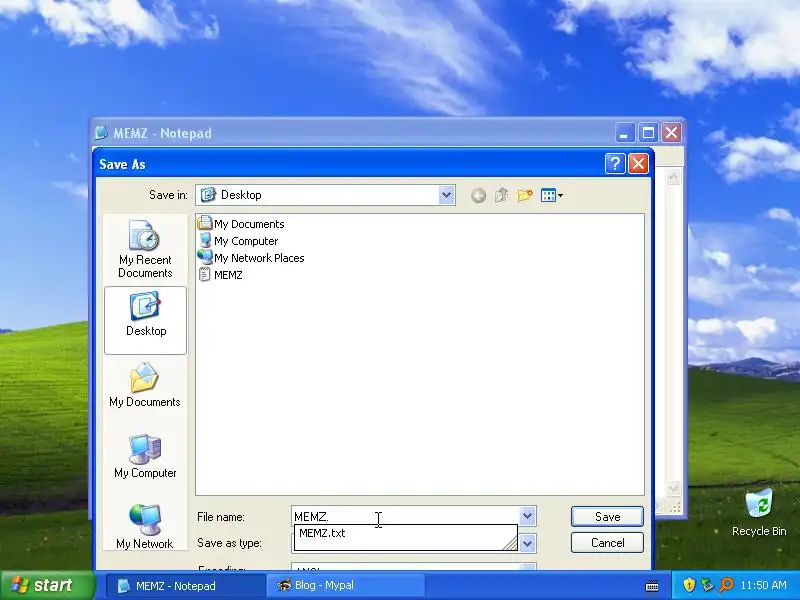This screenshot has width=800, height=600.
Task: Select the MEMZ text file in list
Action: [221, 274]
